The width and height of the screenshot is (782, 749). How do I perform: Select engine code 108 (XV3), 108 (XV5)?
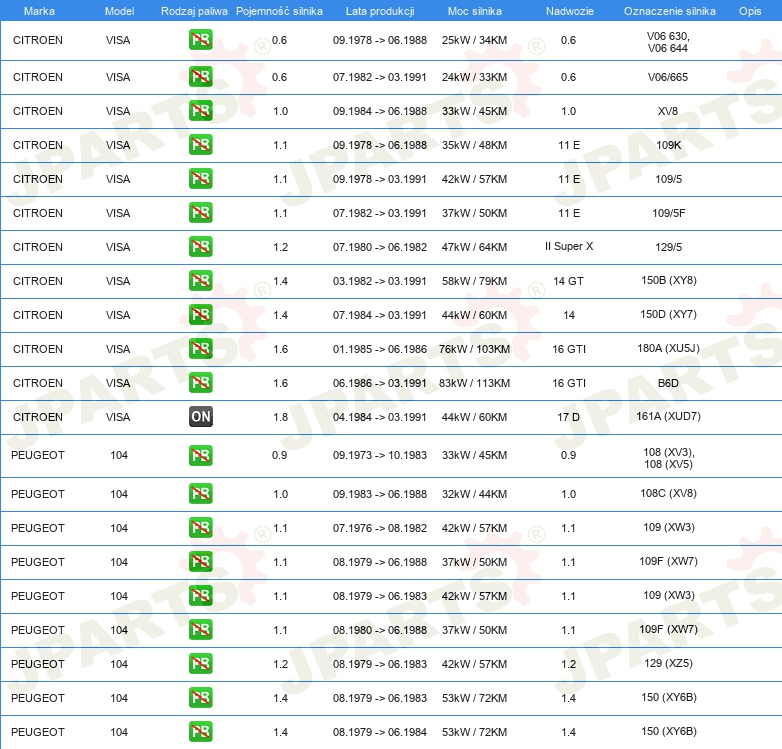click(668, 458)
